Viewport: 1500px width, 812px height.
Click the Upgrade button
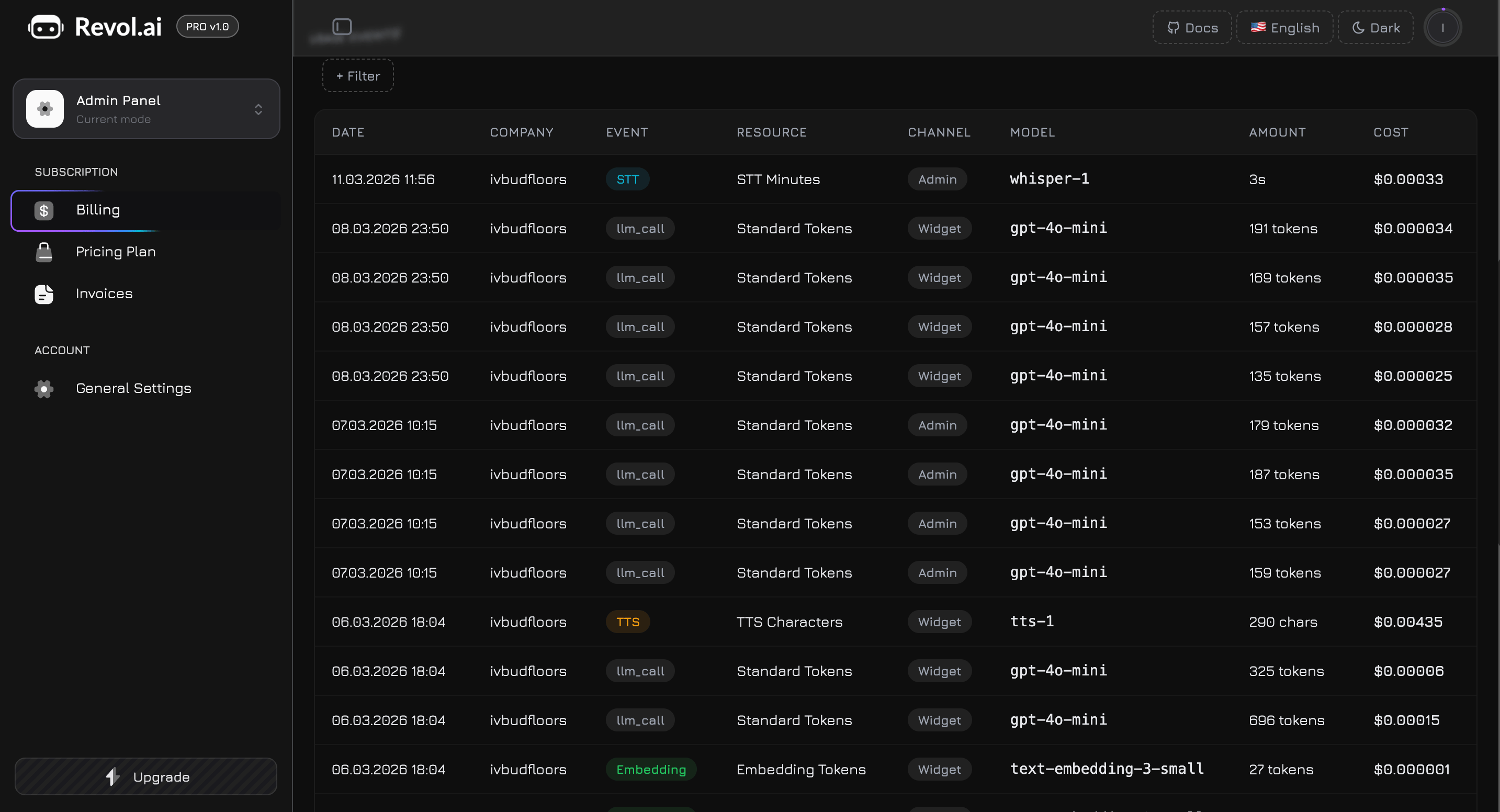click(146, 776)
